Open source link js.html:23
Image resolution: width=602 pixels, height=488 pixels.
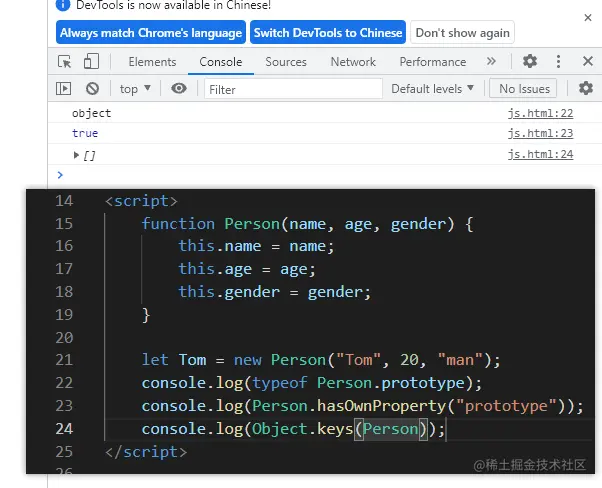coord(540,133)
